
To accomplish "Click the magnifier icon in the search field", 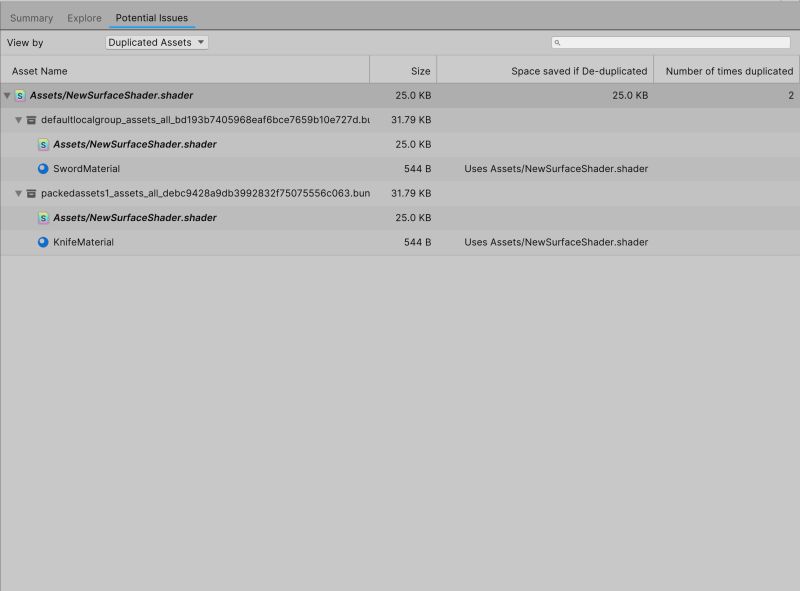I will 560,42.
